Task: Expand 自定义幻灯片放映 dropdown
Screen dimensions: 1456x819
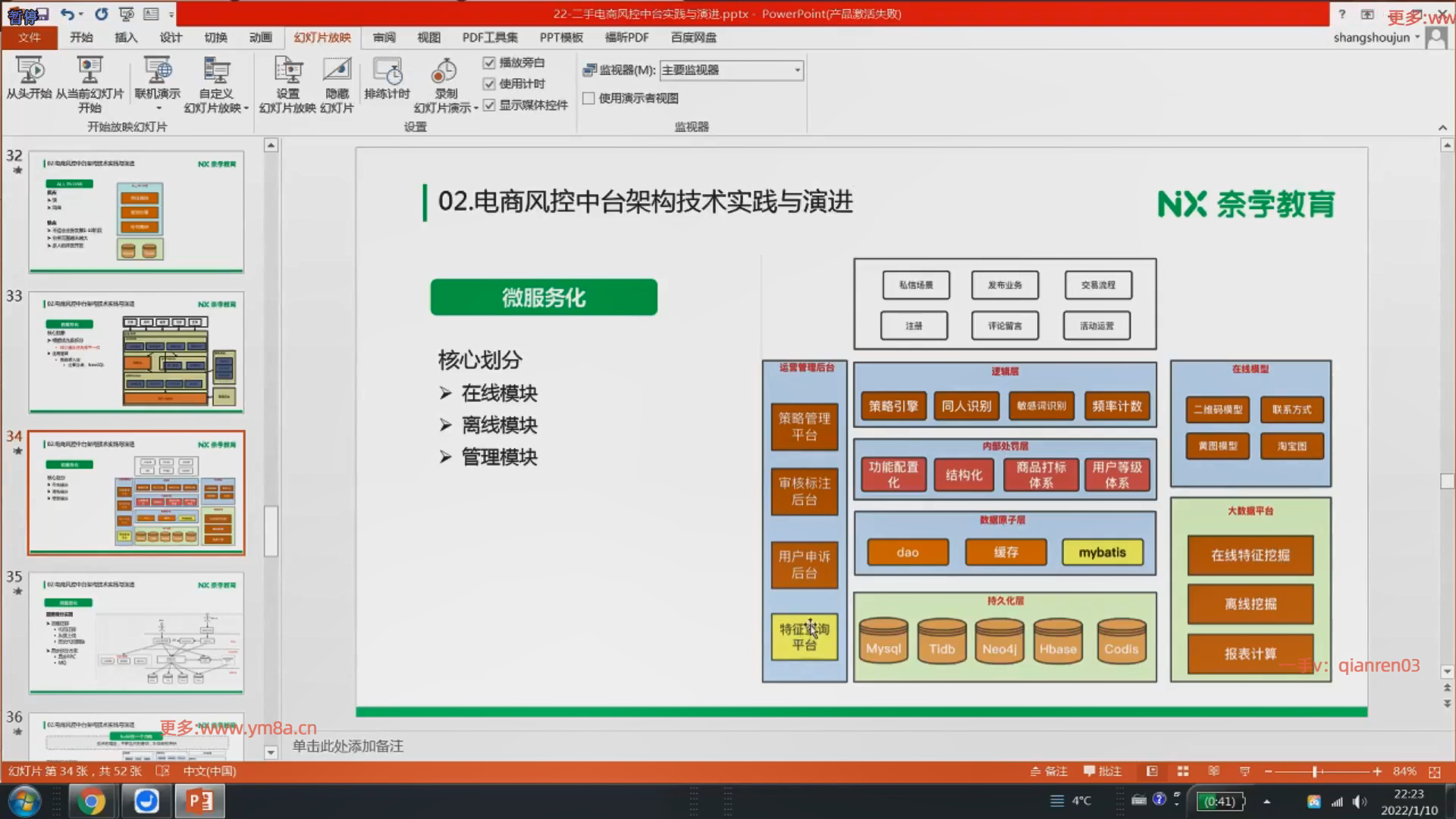Action: [246, 108]
